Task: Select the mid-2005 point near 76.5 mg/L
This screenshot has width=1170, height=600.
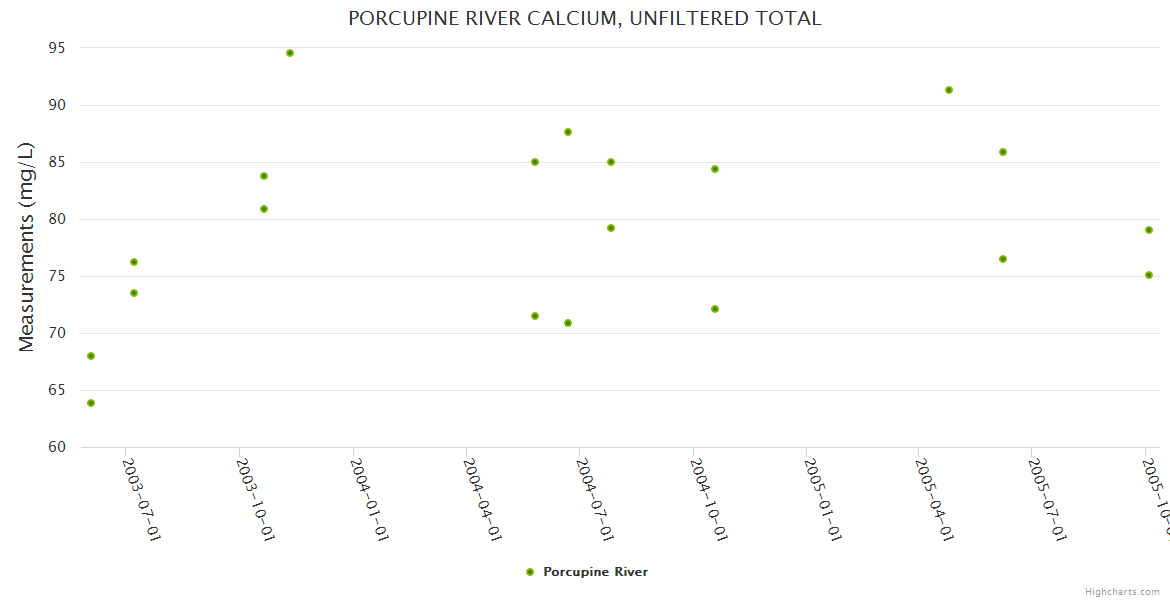Action: 1003,259
